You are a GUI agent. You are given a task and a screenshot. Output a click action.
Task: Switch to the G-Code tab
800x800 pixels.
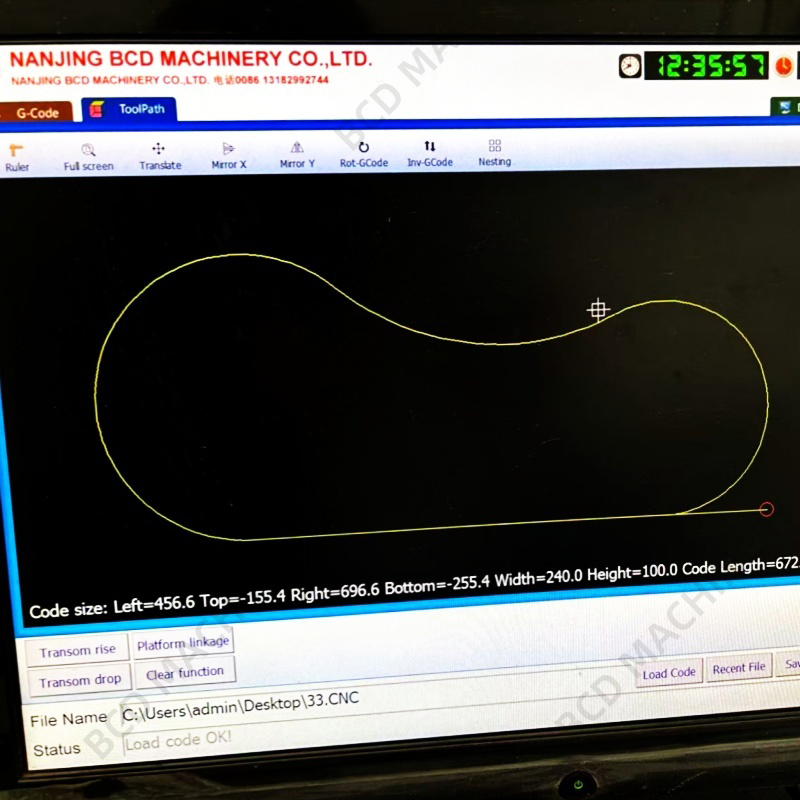coord(36,112)
